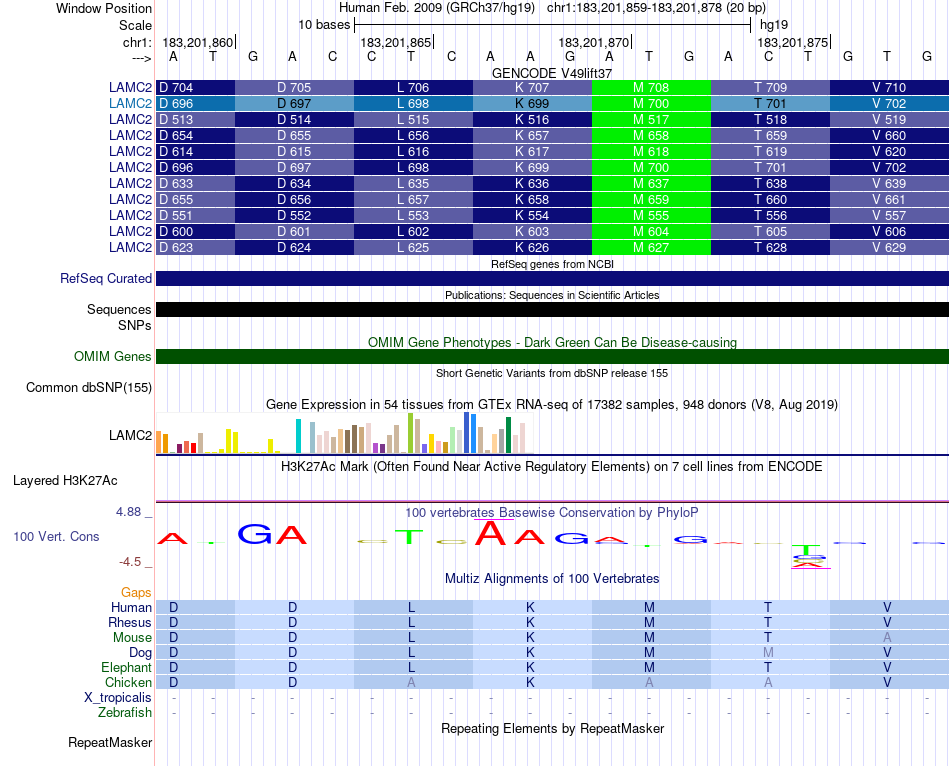Screen dimensions: 950x766
Task: Click the SNPs track label
Action: (x=135, y=325)
